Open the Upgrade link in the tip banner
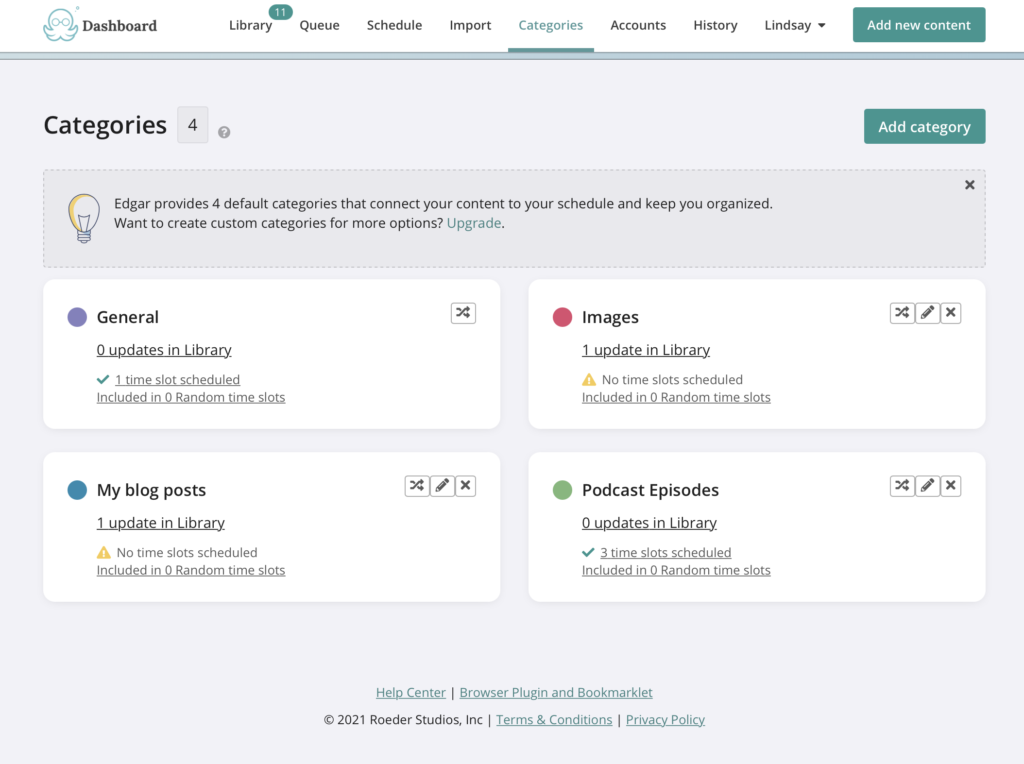Image resolution: width=1024 pixels, height=764 pixels. click(473, 222)
